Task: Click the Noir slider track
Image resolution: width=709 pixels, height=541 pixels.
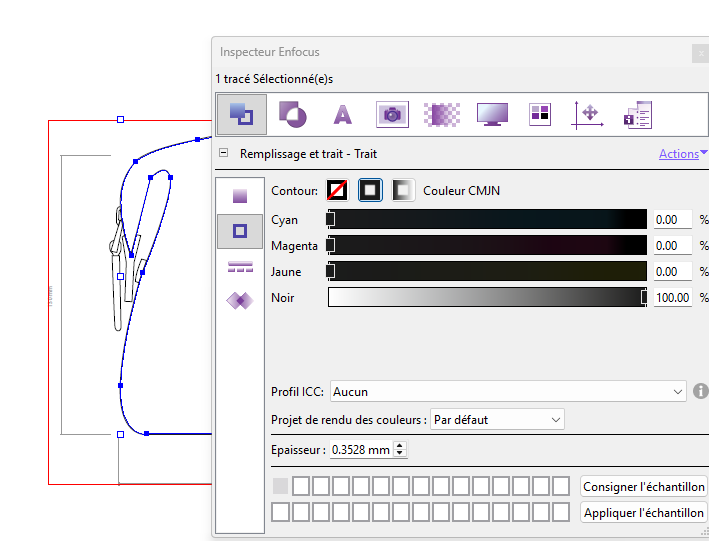Action: point(487,297)
